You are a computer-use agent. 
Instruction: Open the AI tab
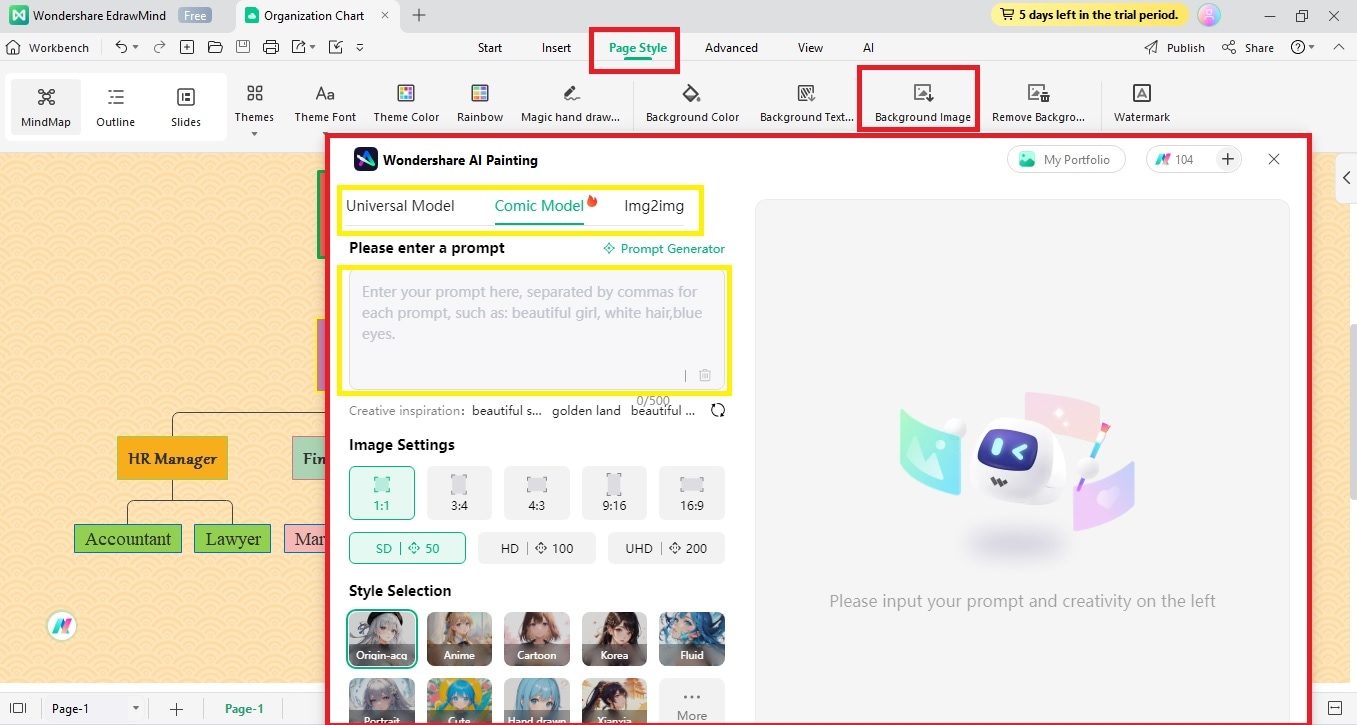868,48
